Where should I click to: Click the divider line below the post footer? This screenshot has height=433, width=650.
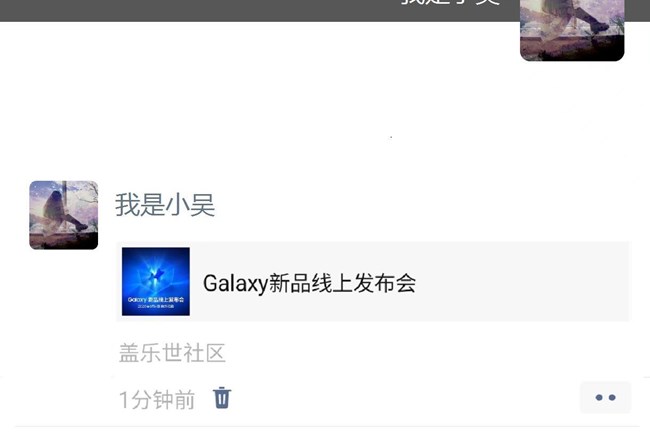click(x=327, y=426)
